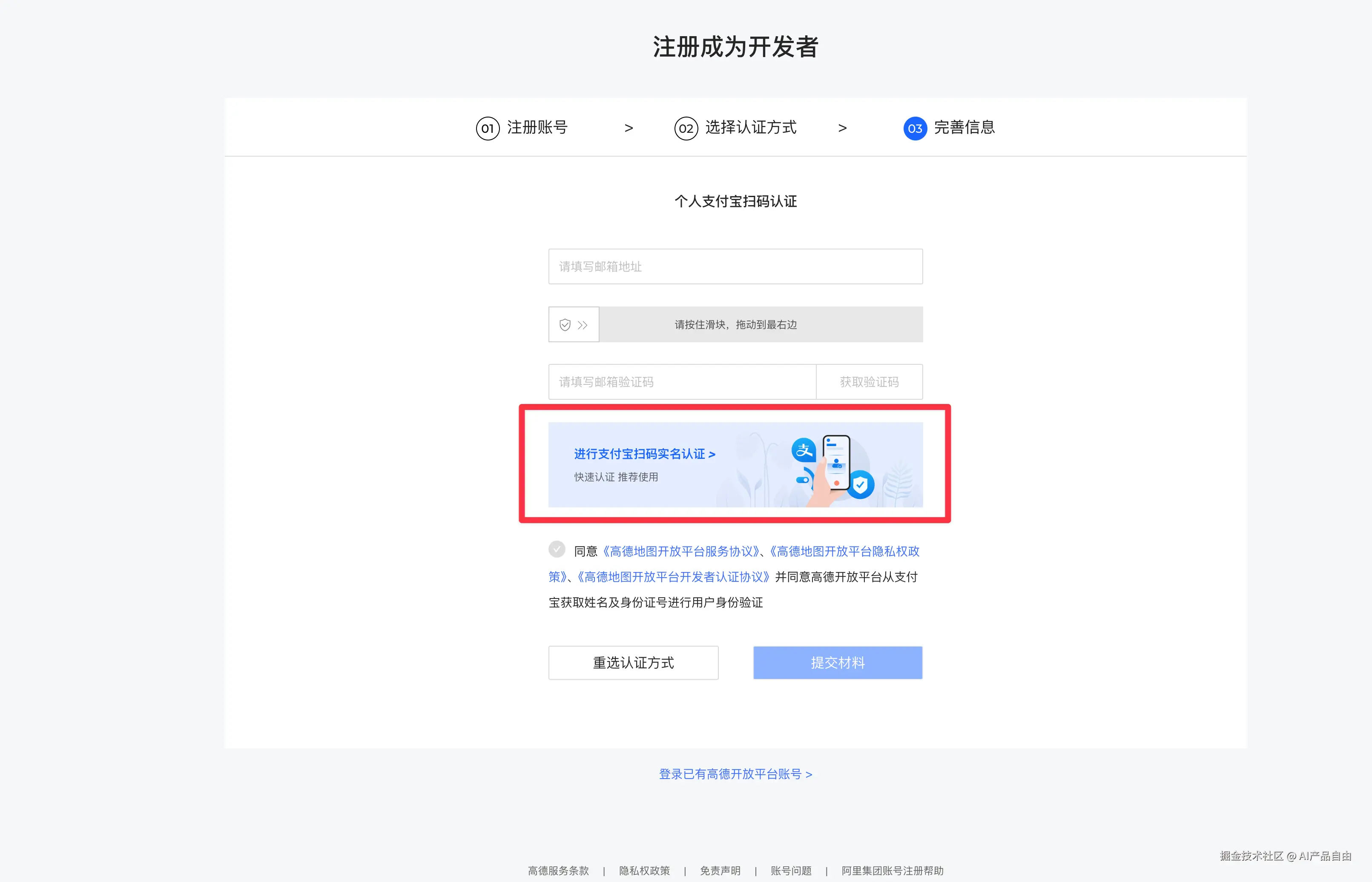Click the step 01 circle icon

488,128
